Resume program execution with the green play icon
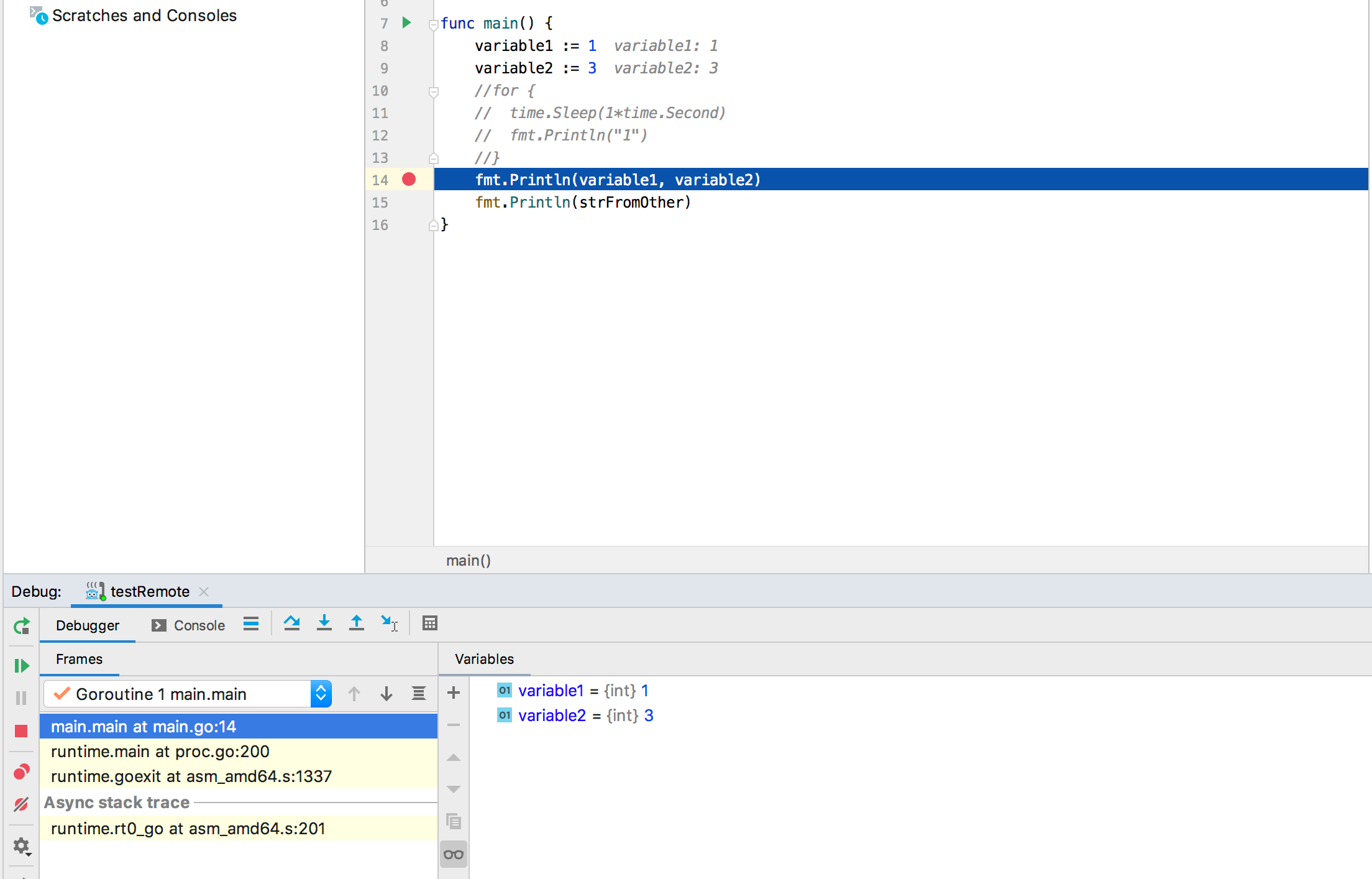Viewport: 1372px width, 879px height. pyautogui.click(x=21, y=665)
